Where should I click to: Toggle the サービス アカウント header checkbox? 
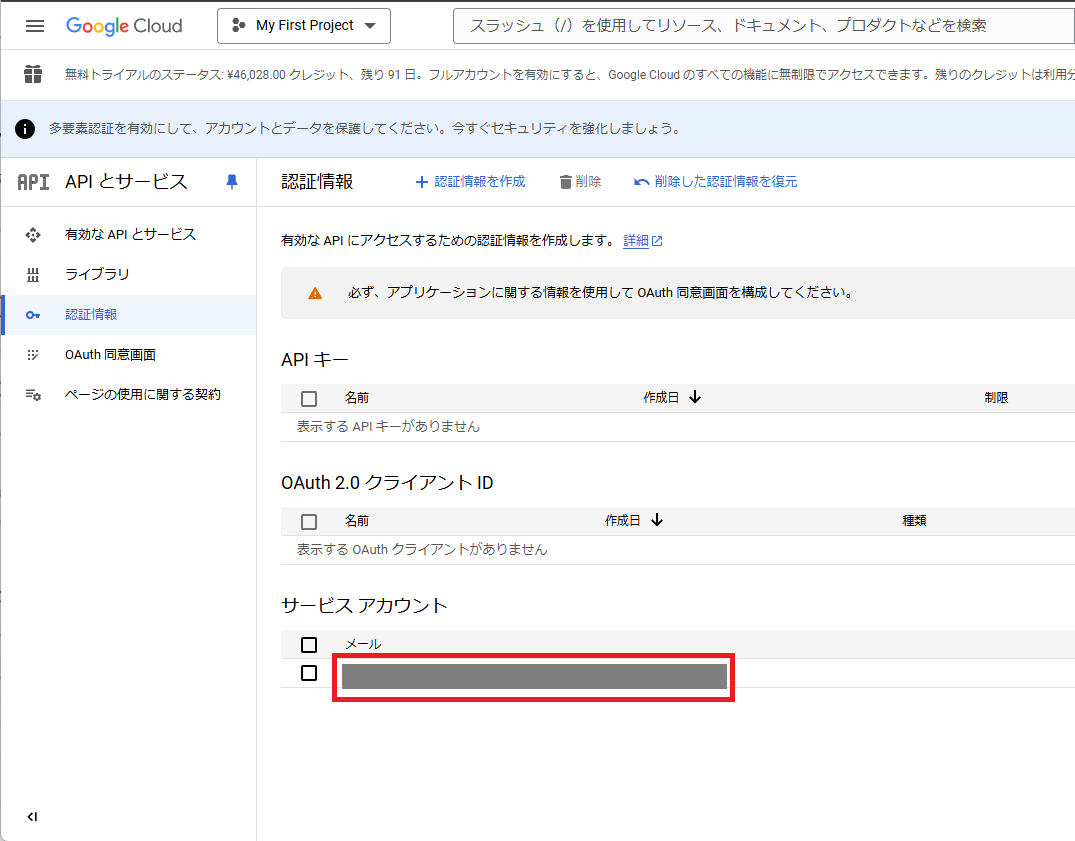(x=309, y=645)
